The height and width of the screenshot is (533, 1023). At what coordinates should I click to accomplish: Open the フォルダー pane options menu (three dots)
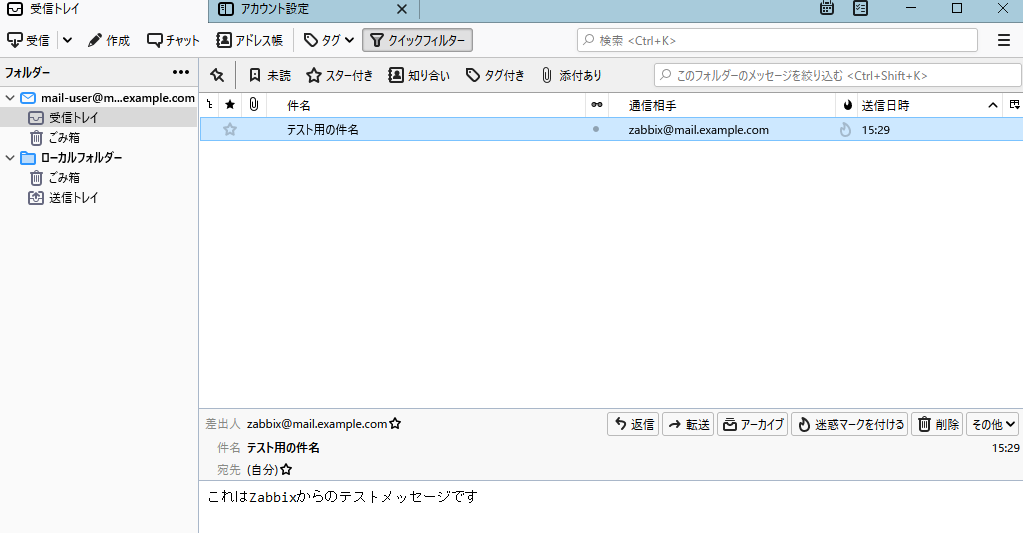(181, 72)
